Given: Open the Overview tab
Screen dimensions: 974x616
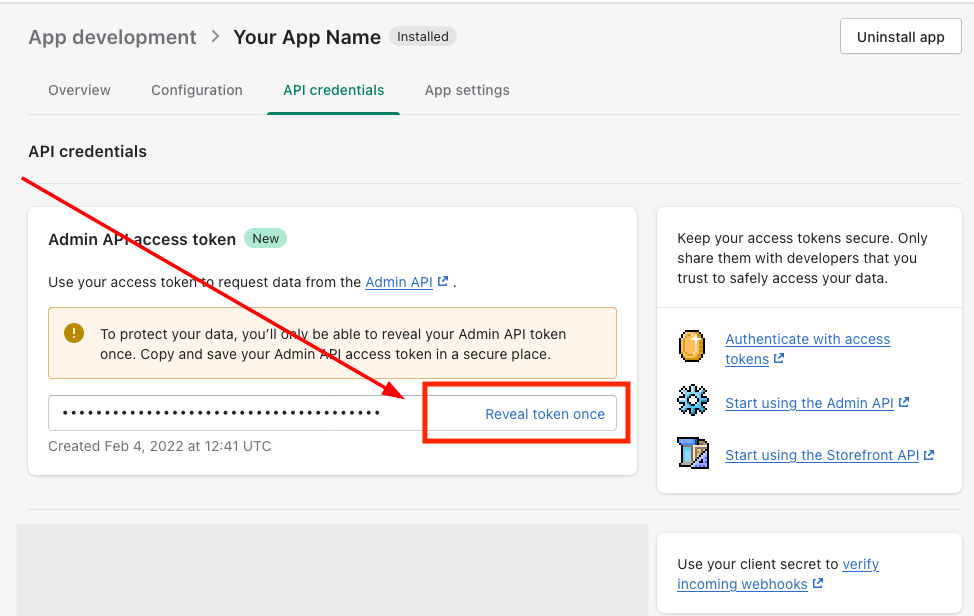Looking at the screenshot, I should [79, 90].
